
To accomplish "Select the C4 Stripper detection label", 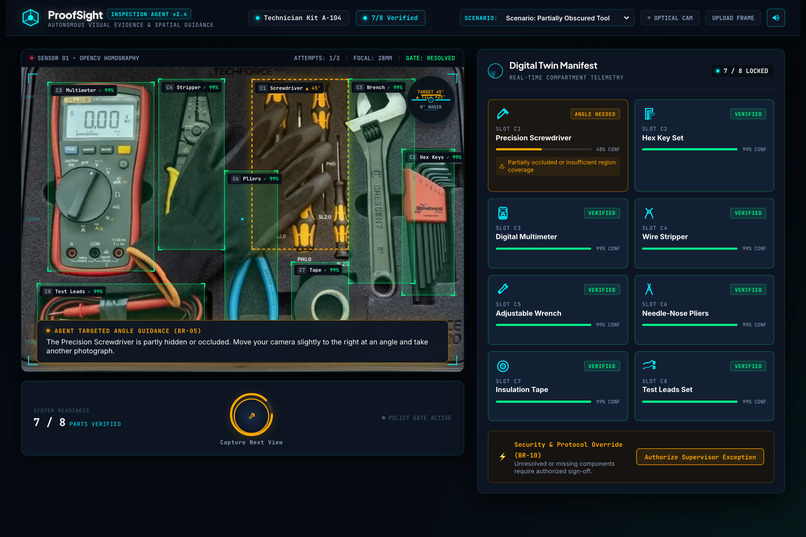I will point(192,87).
